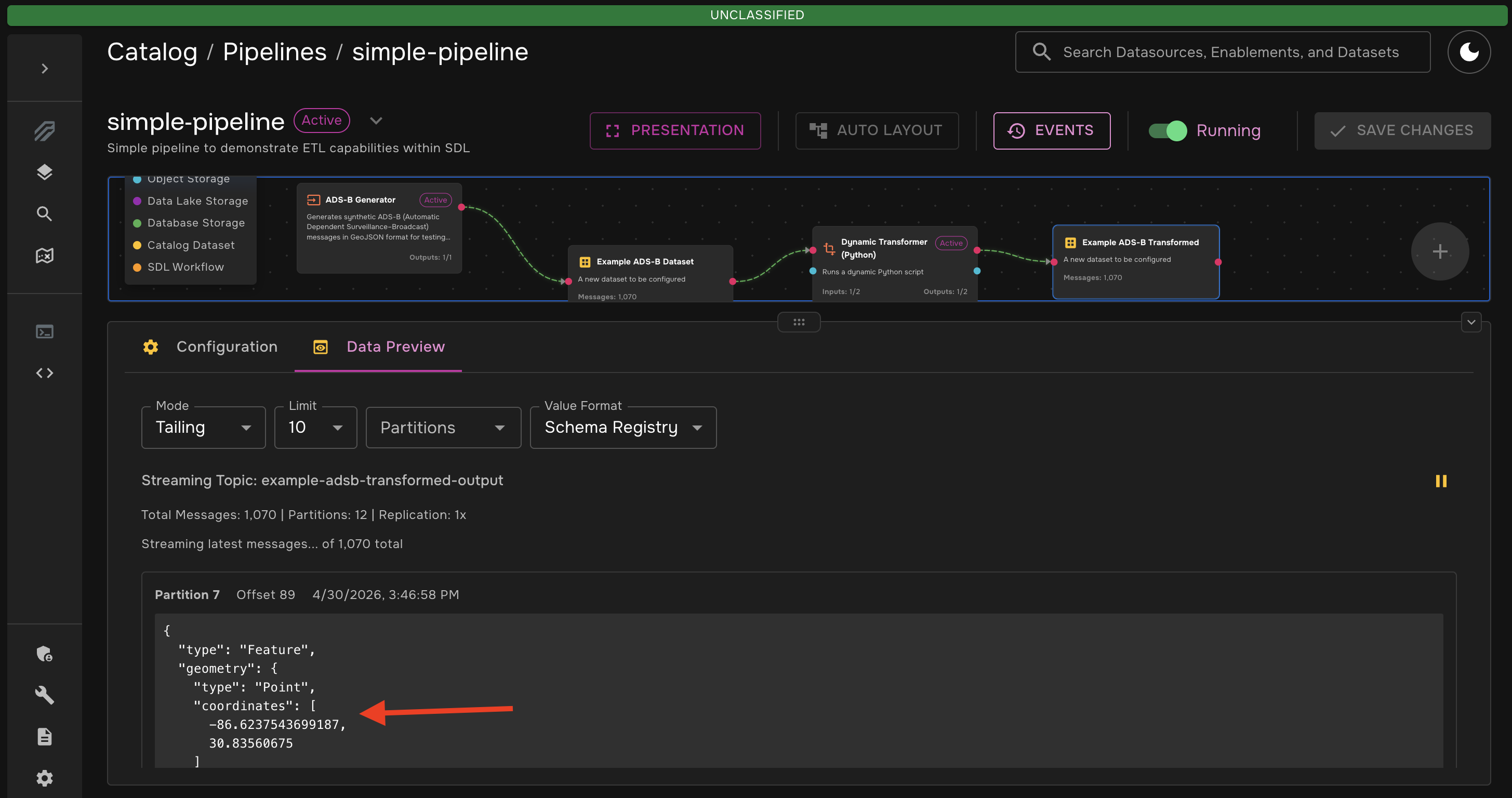Open the settings gear sidebar icon

[45, 779]
